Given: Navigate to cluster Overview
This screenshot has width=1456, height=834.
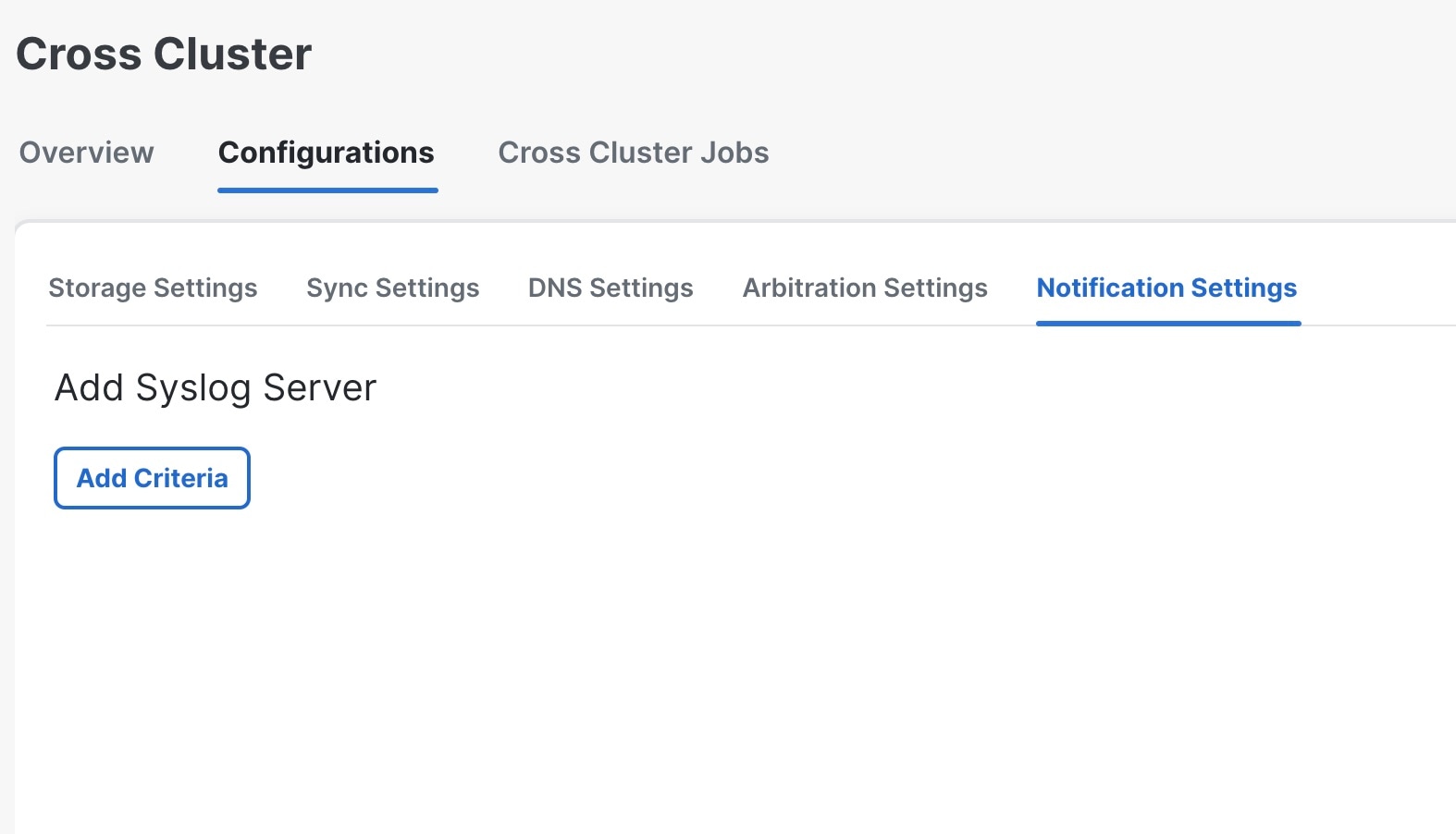Looking at the screenshot, I should 86,153.
